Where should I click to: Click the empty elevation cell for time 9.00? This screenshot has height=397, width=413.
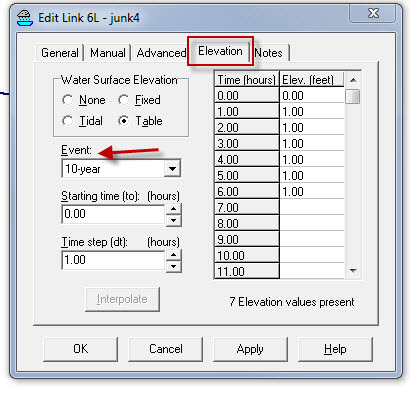[x=312, y=239]
